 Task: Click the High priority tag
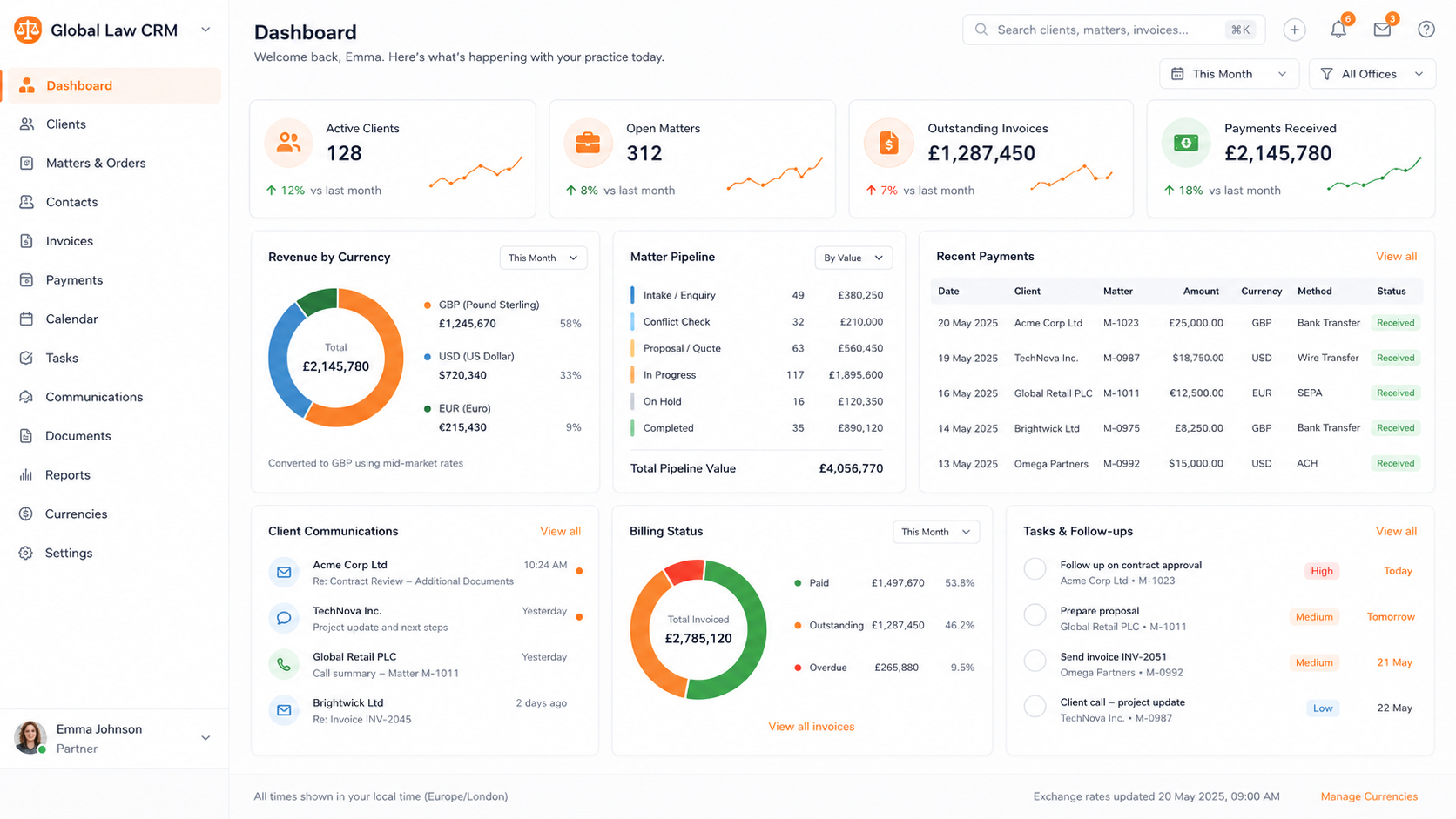(x=1322, y=571)
